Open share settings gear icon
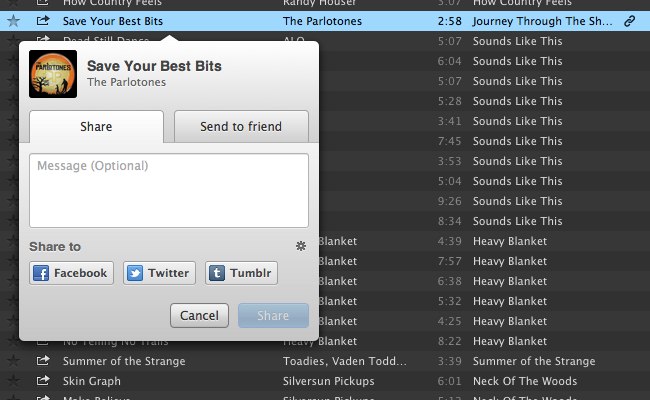650x400 pixels. tap(301, 246)
